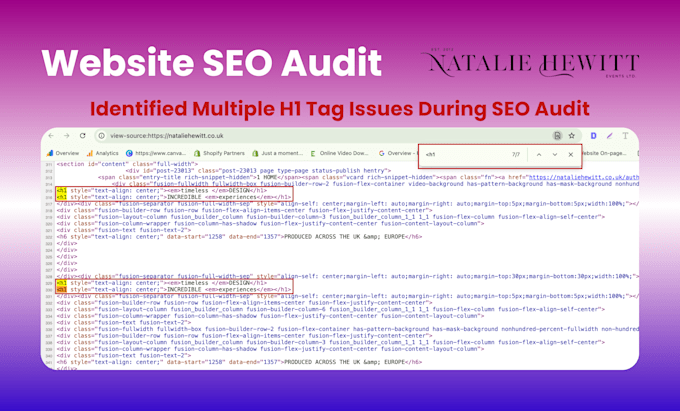Open the T extension icon
Screen dimensions: 680x411
click(625, 136)
